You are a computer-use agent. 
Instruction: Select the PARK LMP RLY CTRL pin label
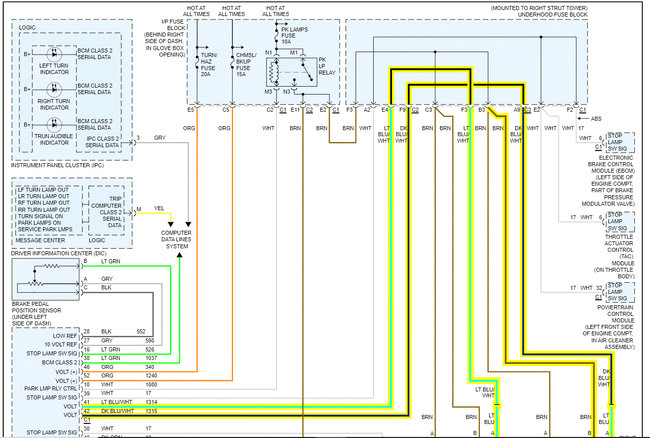coord(51,389)
